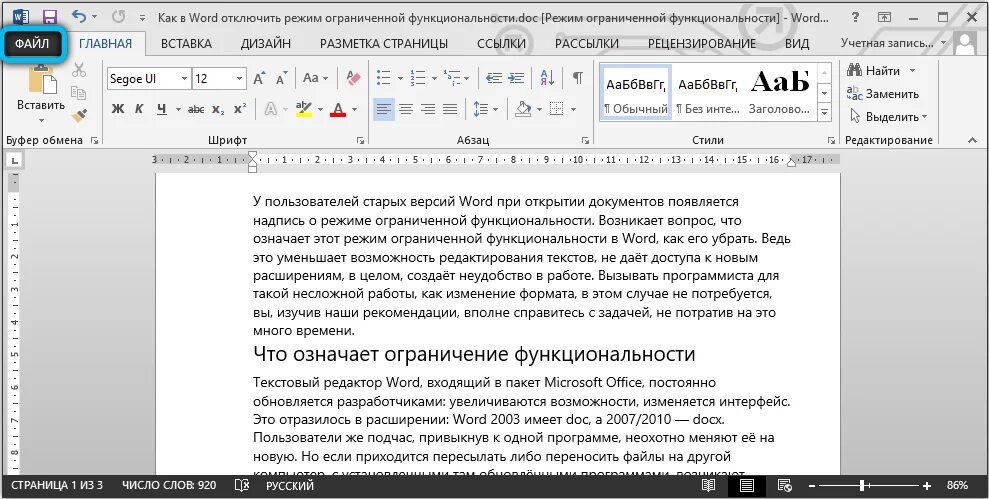Screen dimensions: 989x499
Task: Switch to web layout view
Action: coord(785,485)
